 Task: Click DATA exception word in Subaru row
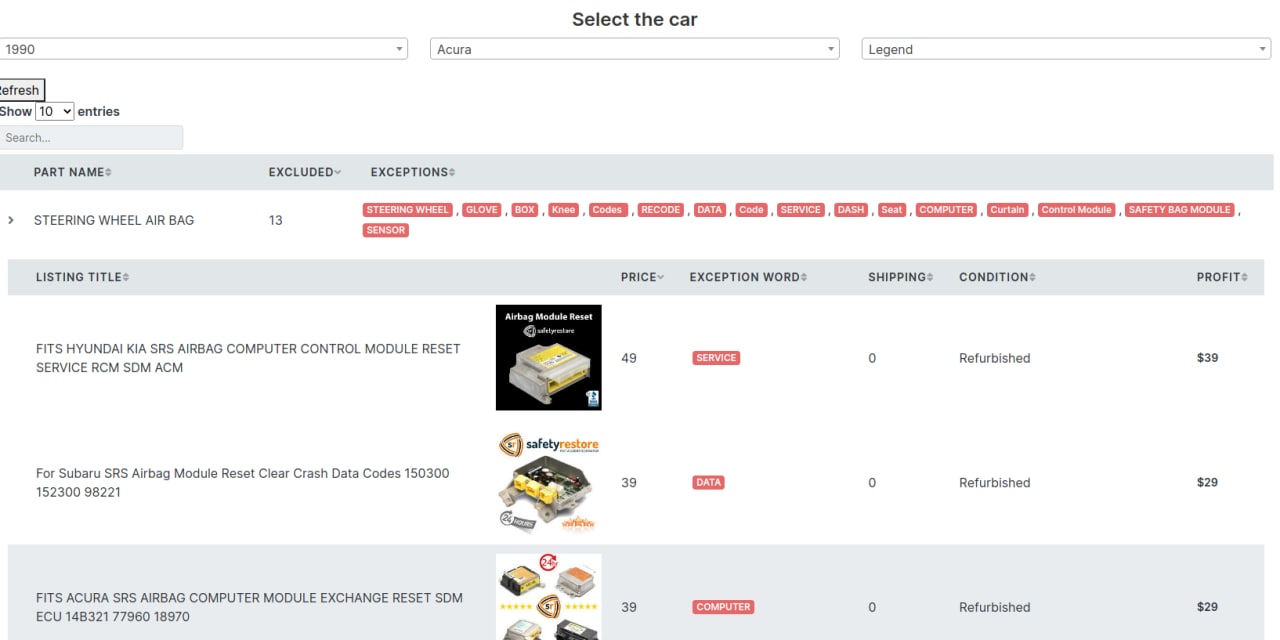click(x=708, y=482)
